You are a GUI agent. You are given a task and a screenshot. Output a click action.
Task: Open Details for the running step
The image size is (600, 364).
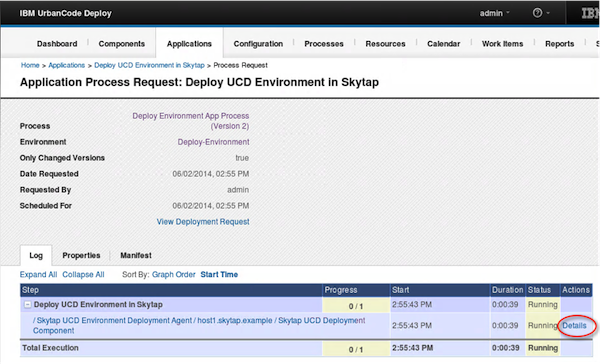tap(574, 325)
